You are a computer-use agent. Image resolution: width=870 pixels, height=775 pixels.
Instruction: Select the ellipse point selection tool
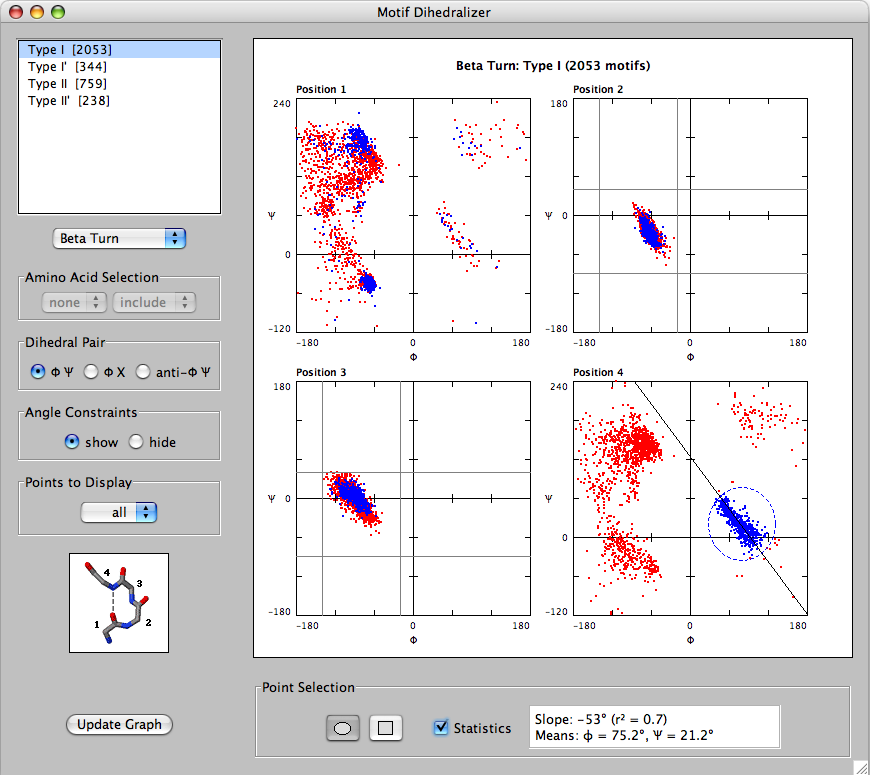click(342, 729)
